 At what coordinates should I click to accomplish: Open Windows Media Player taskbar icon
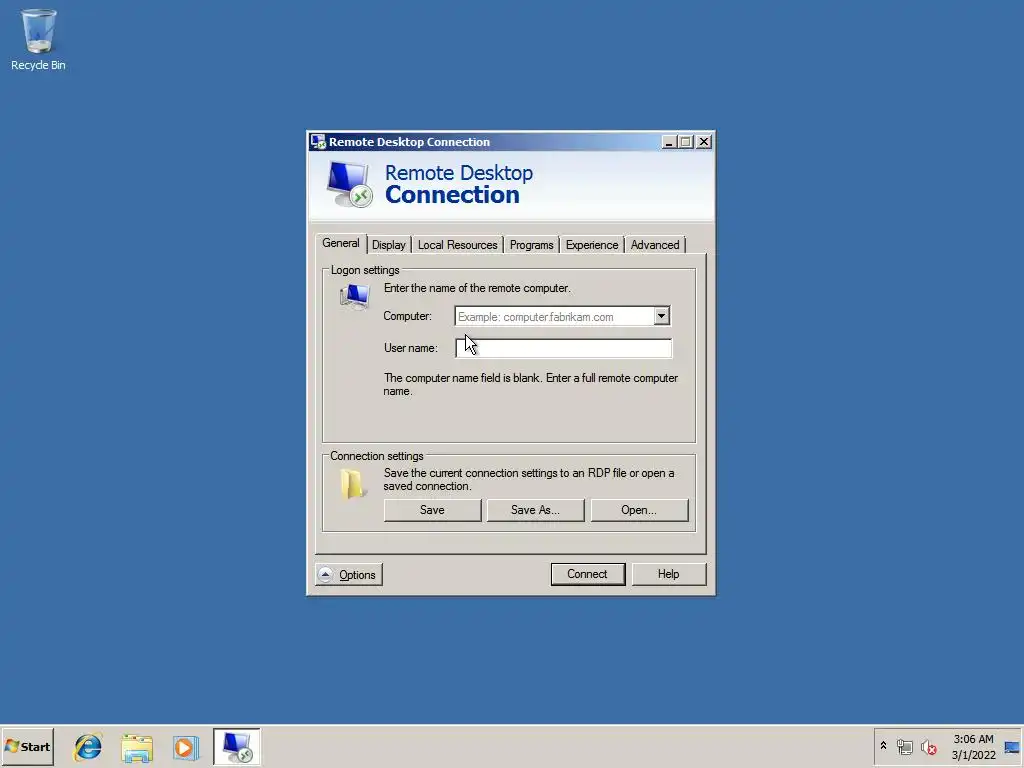point(186,747)
